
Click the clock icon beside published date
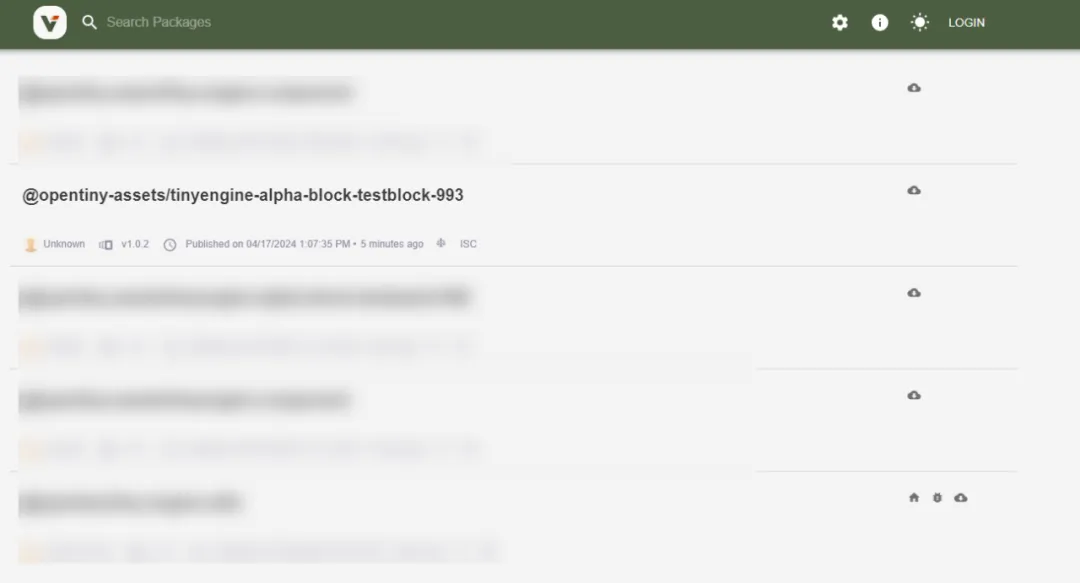click(x=169, y=245)
